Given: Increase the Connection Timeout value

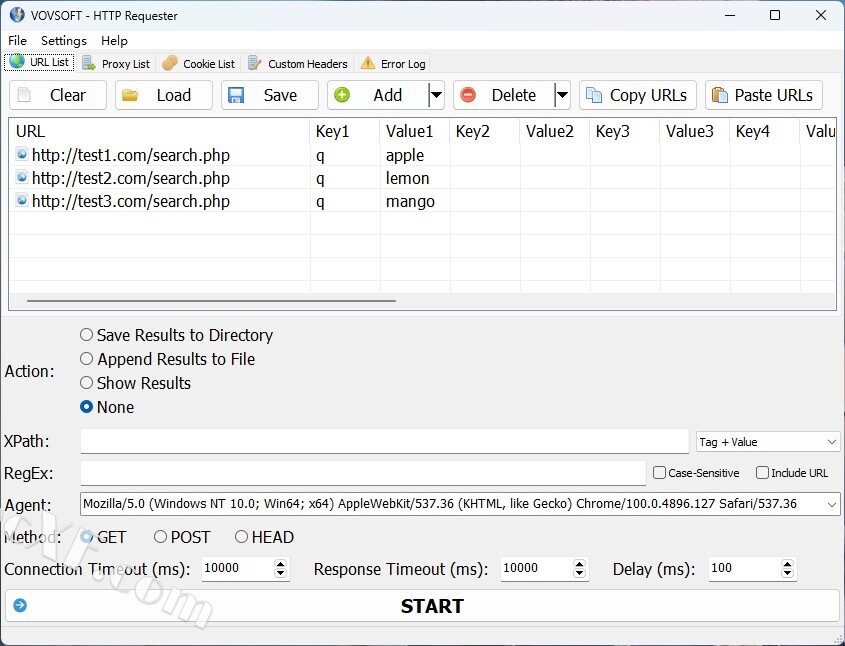Looking at the screenshot, I should [x=280, y=564].
